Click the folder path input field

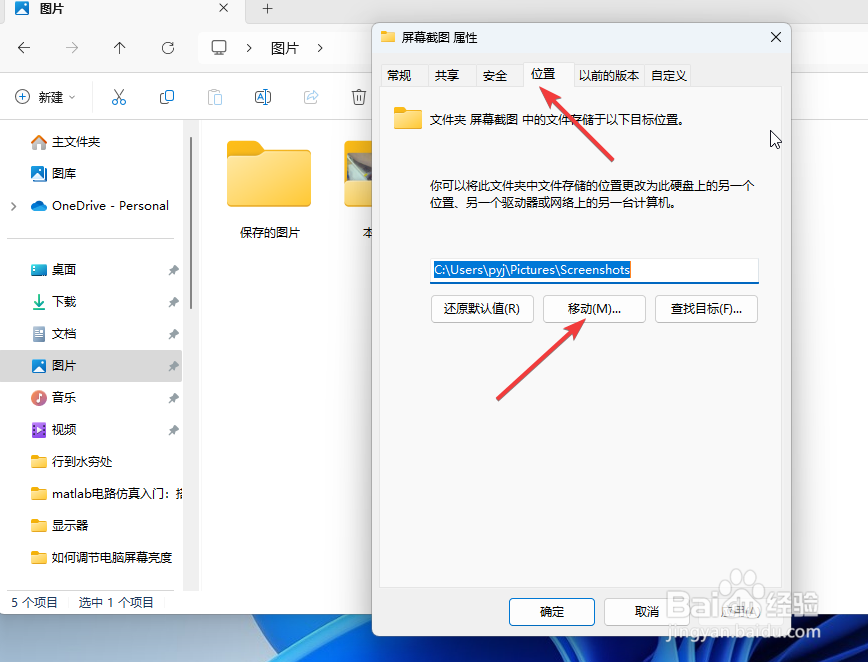tap(594, 270)
